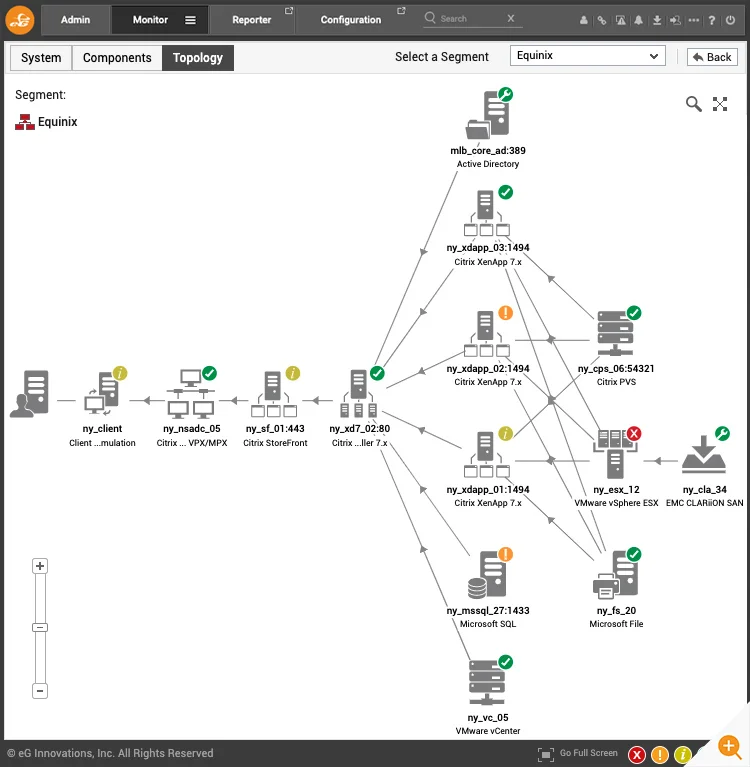The height and width of the screenshot is (767, 750).
Task: Switch to the Components tab
Action: pos(117,58)
